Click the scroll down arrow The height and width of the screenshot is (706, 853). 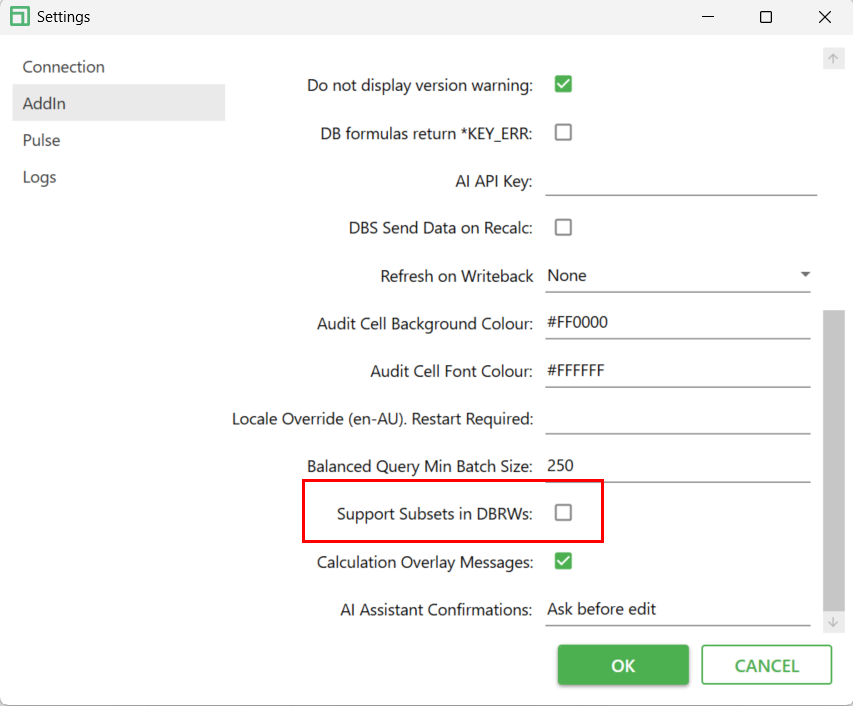tap(833, 622)
